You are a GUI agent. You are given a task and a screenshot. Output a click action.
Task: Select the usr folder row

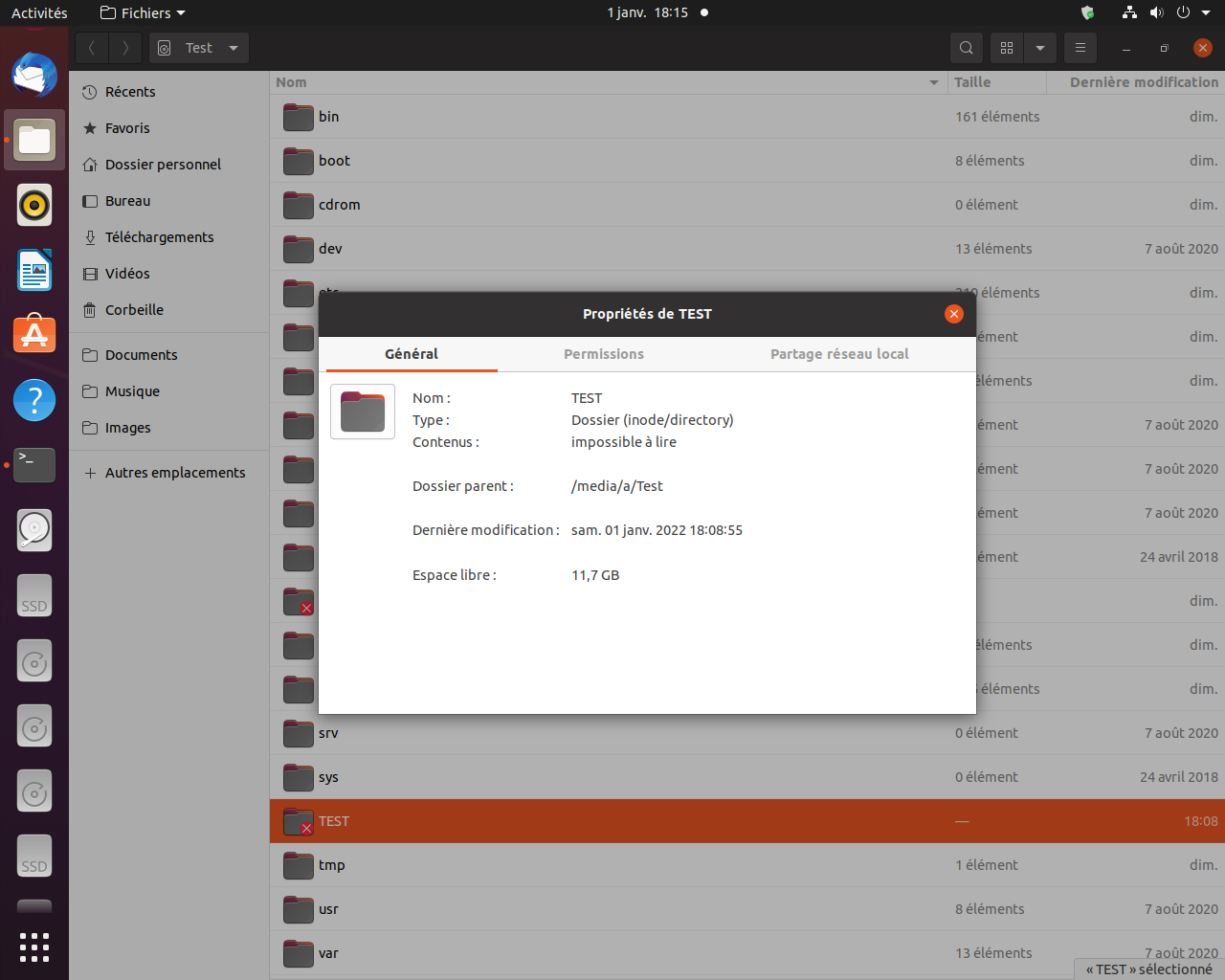click(746, 909)
